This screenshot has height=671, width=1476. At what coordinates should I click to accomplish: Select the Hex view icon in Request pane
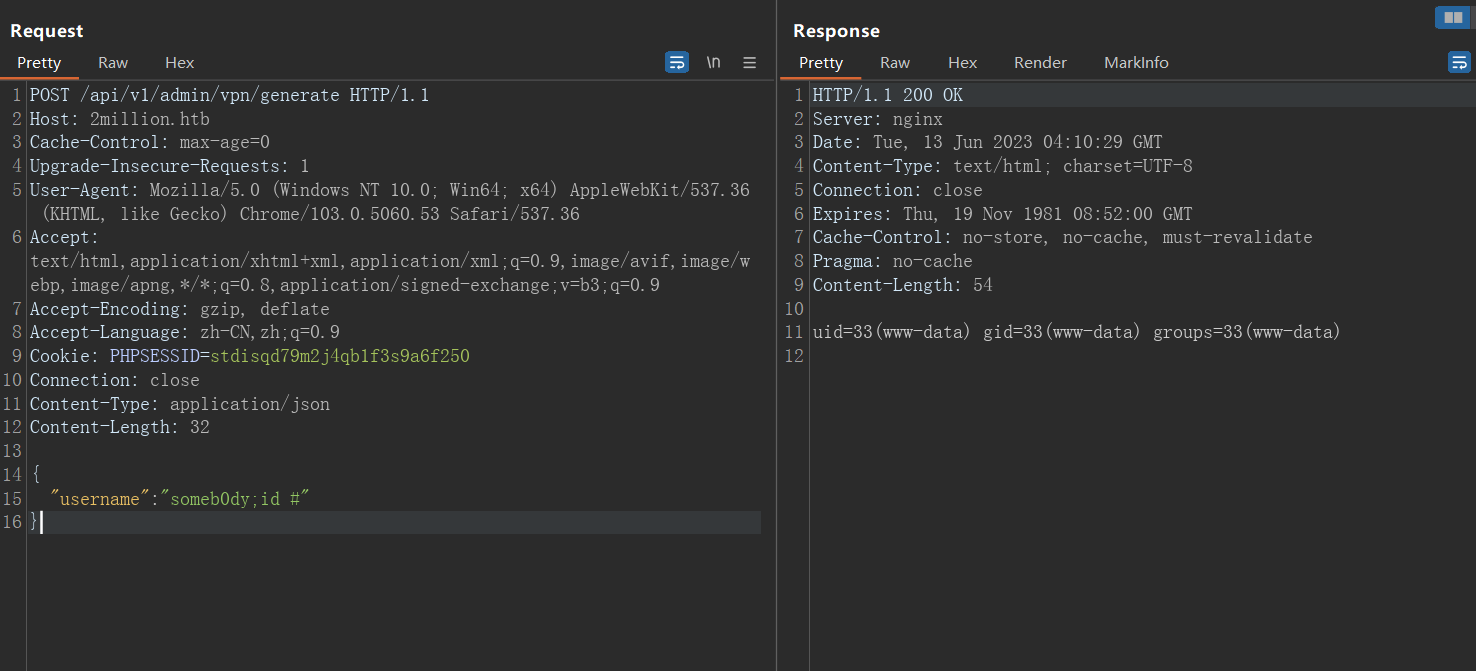coord(179,62)
